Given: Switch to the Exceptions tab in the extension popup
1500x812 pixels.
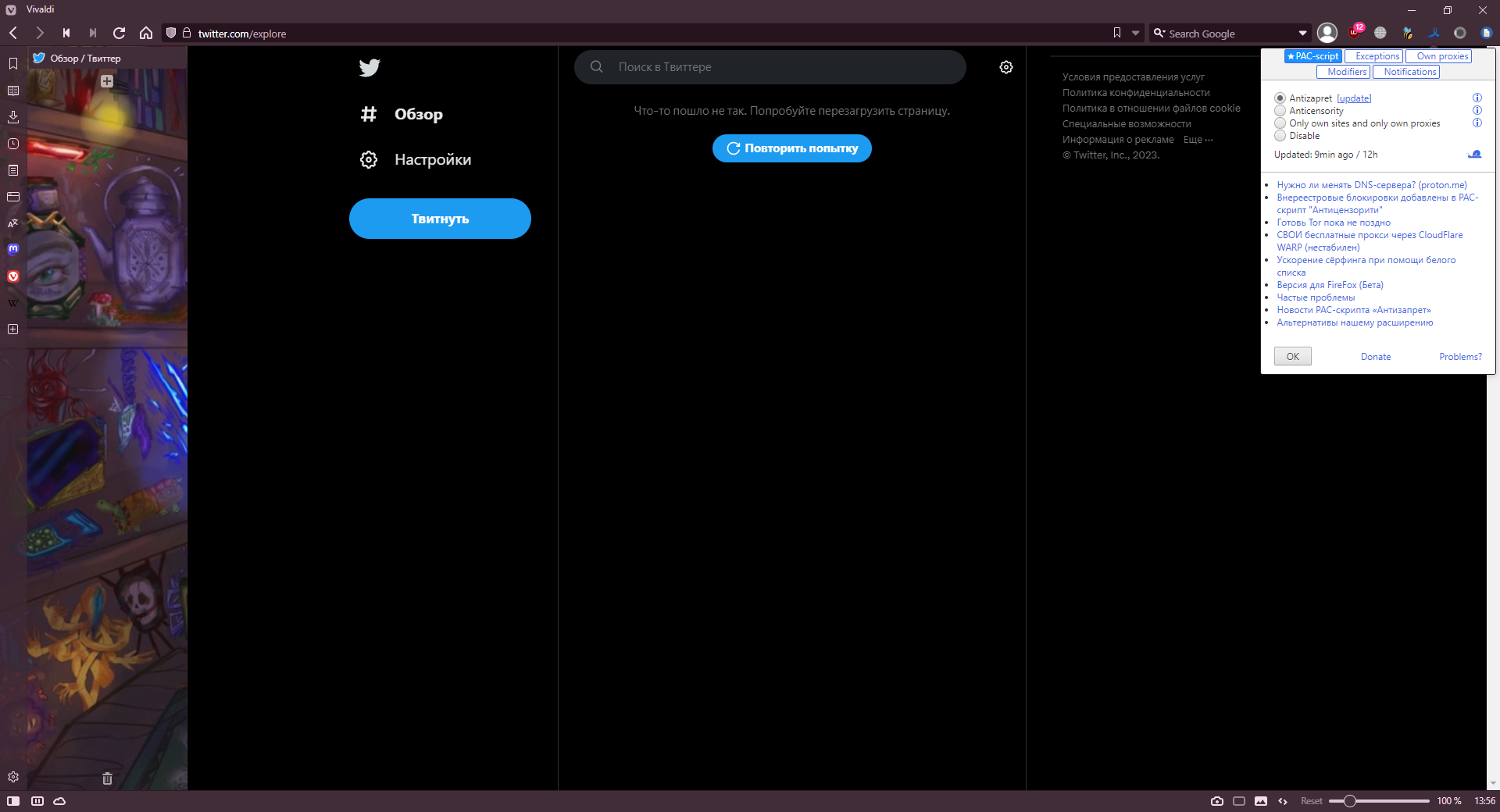Looking at the screenshot, I should tap(1374, 55).
